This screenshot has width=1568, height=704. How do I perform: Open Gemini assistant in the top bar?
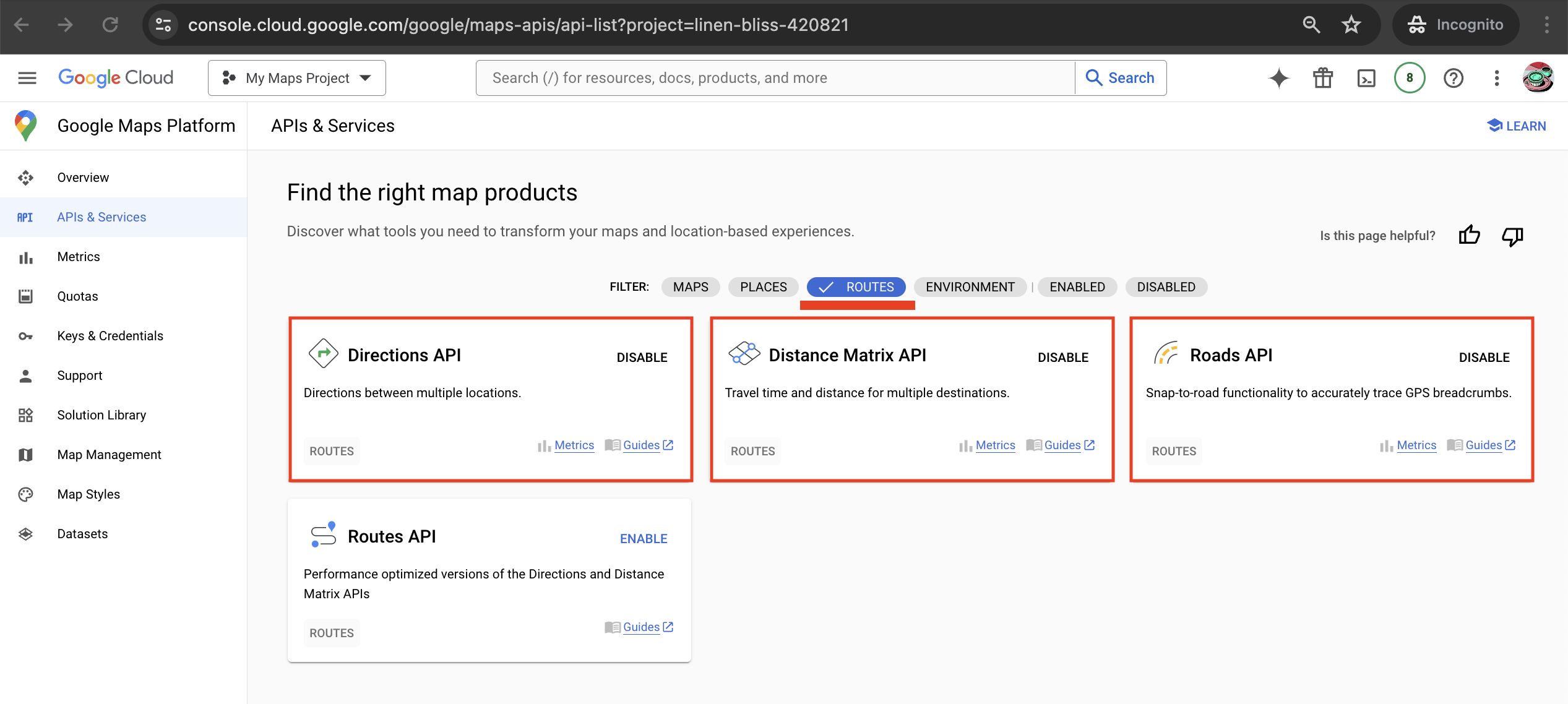tap(1278, 77)
